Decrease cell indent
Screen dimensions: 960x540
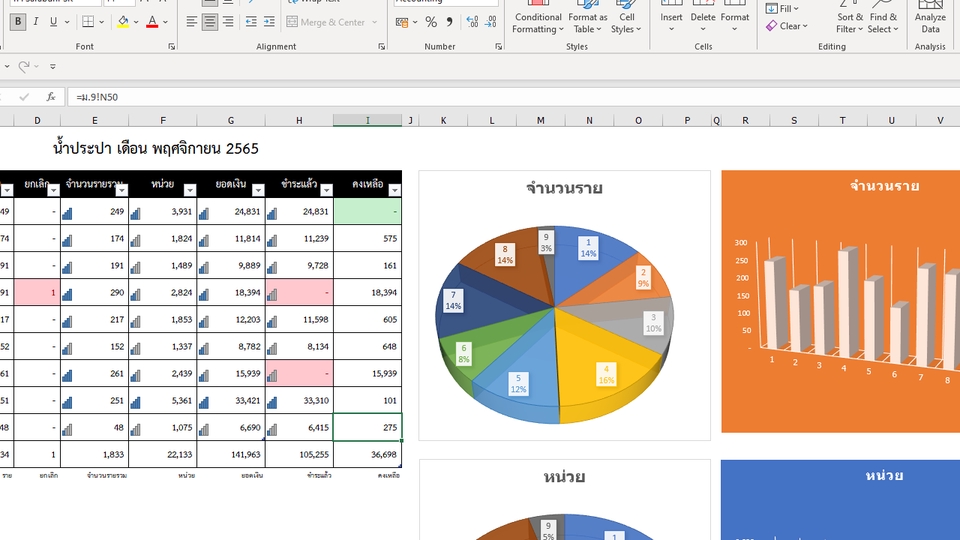coord(251,22)
